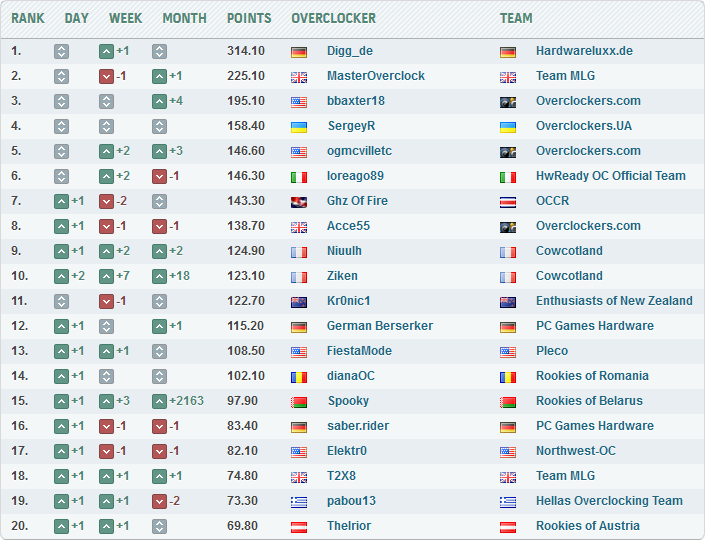Sort by the MONTH column header
The height and width of the screenshot is (540, 705).
pyautogui.click(x=184, y=18)
